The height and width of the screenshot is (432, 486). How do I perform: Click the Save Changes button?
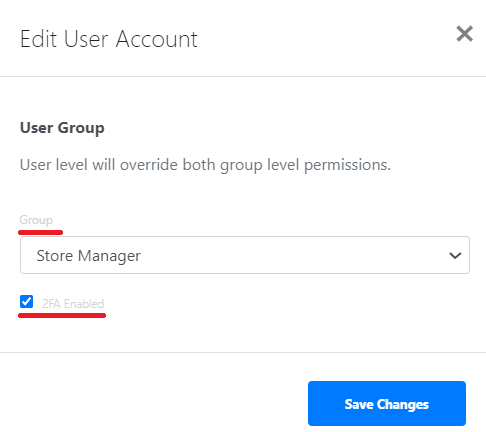[387, 404]
